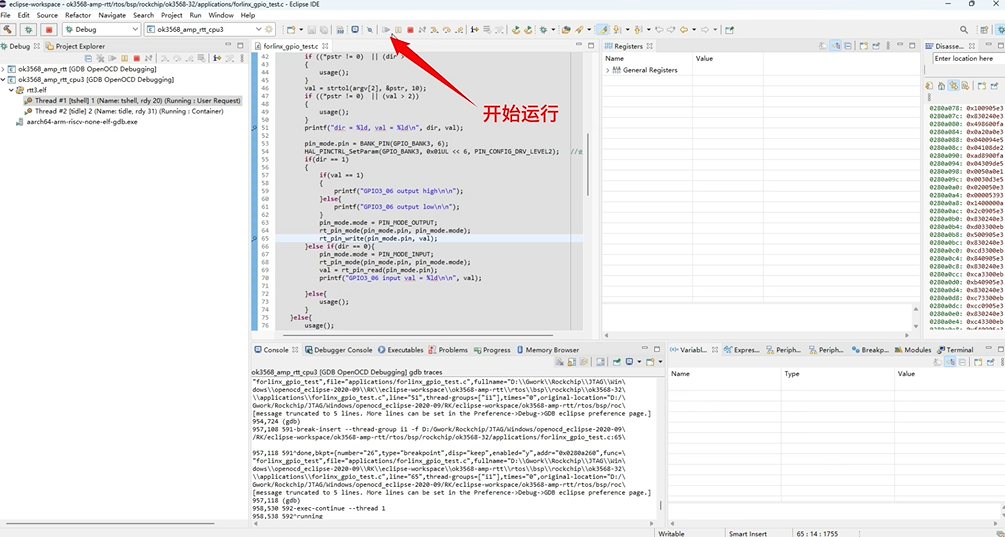Click the New file icon in the toolbar
The height and width of the screenshot is (537, 1005).
[x=291, y=29]
